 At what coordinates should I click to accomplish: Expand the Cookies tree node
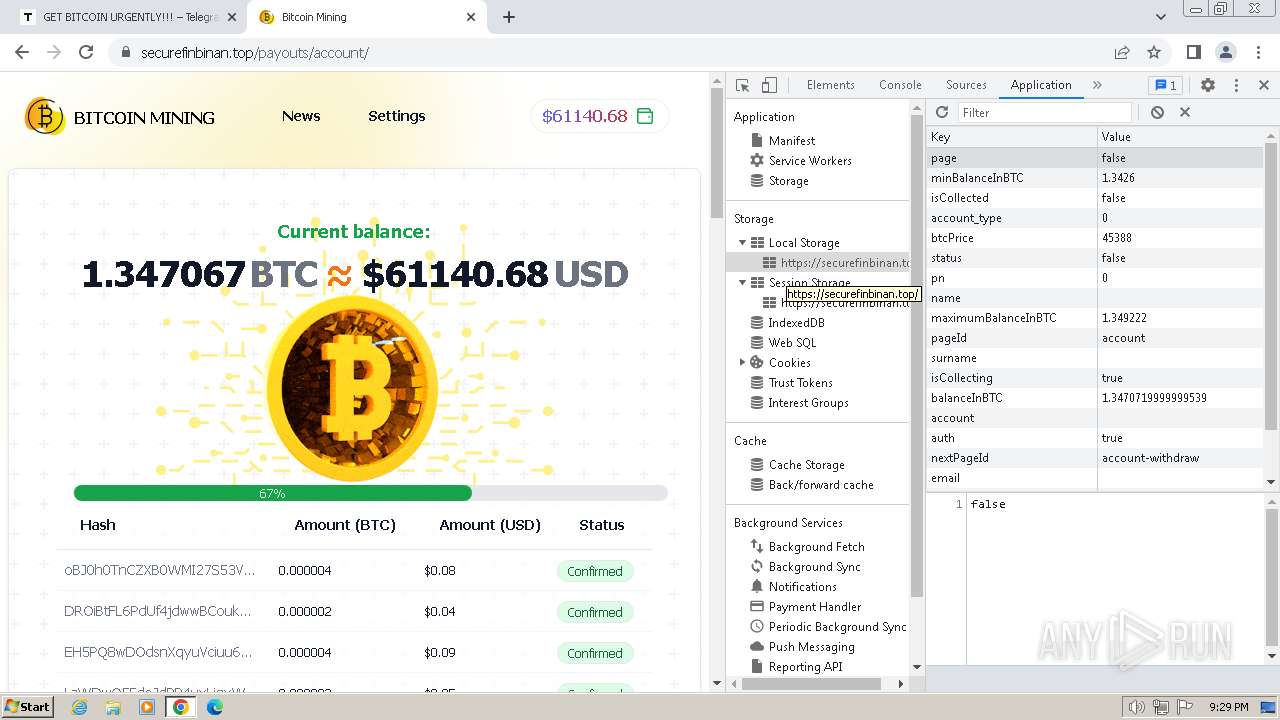[x=742, y=363]
